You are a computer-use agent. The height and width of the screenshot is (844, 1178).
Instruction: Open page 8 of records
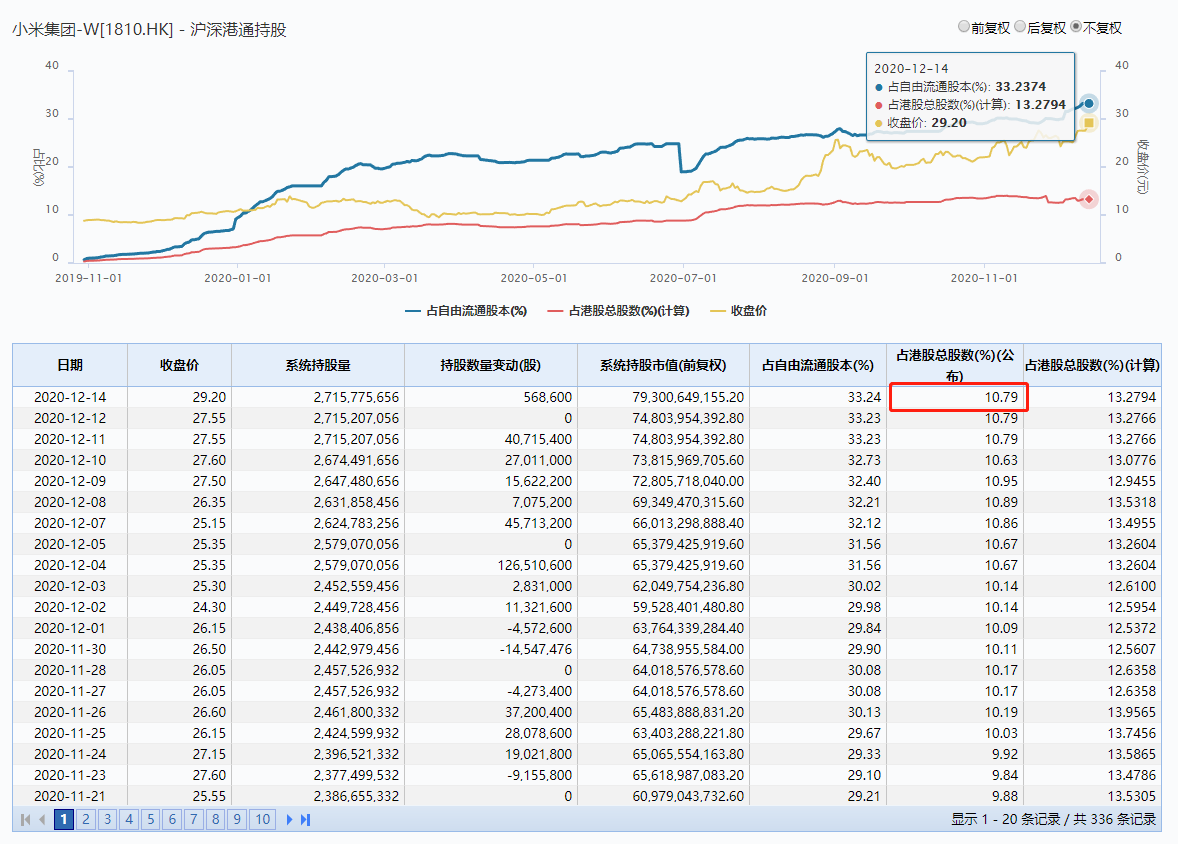[216, 819]
